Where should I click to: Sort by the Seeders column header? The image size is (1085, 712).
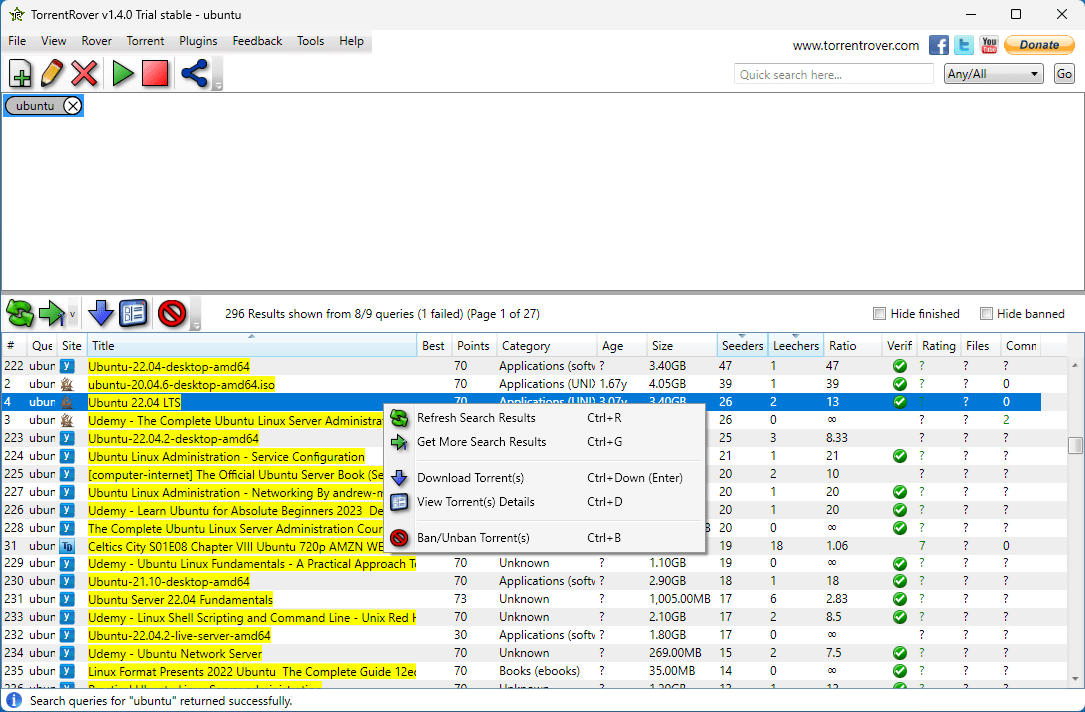742,345
